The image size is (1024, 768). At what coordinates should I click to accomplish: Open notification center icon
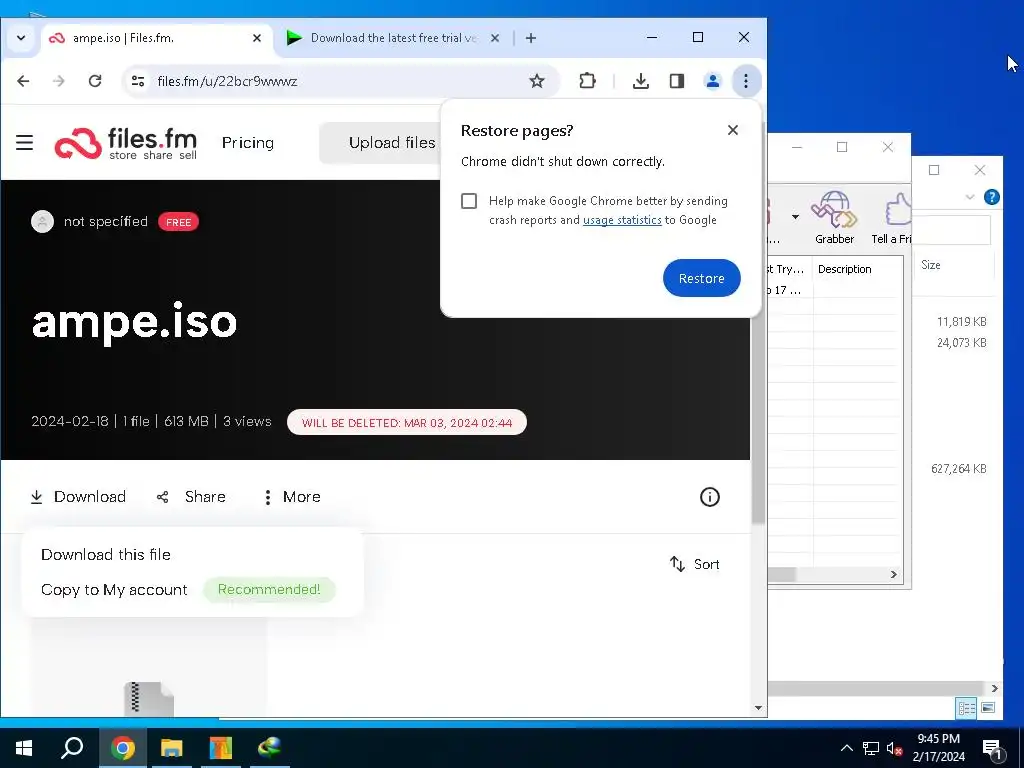(992, 749)
